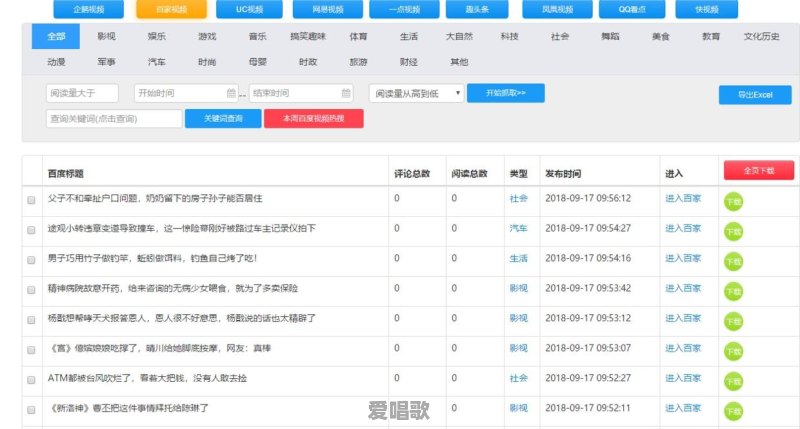
Task: Tick checkbox for 杨戬想帮哮天犬 row
Action: (x=31, y=320)
